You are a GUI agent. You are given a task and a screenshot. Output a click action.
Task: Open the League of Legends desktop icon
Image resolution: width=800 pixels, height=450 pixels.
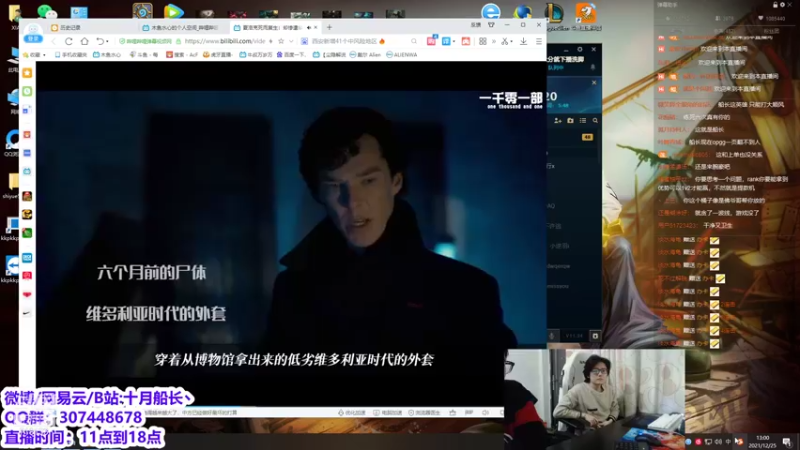click(x=554, y=12)
